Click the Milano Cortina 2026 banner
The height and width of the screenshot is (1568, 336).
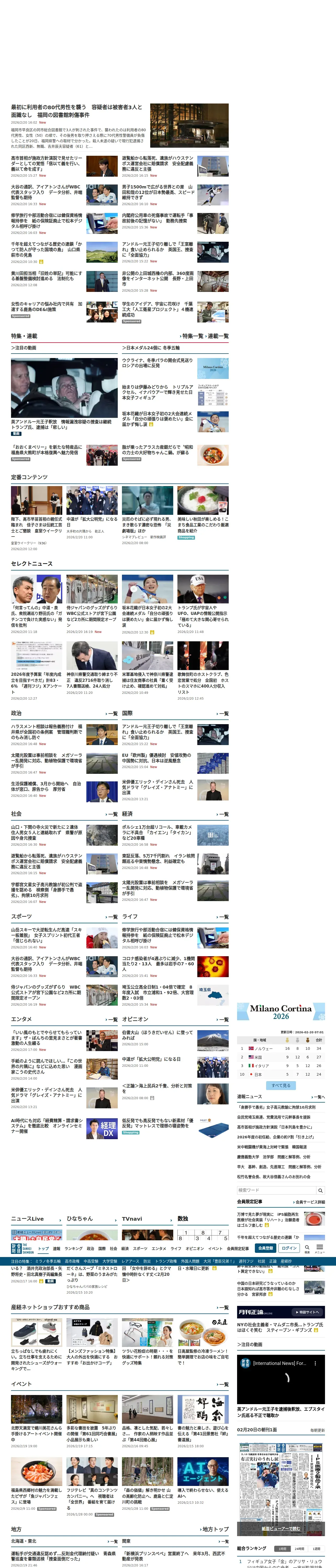(x=281, y=1012)
